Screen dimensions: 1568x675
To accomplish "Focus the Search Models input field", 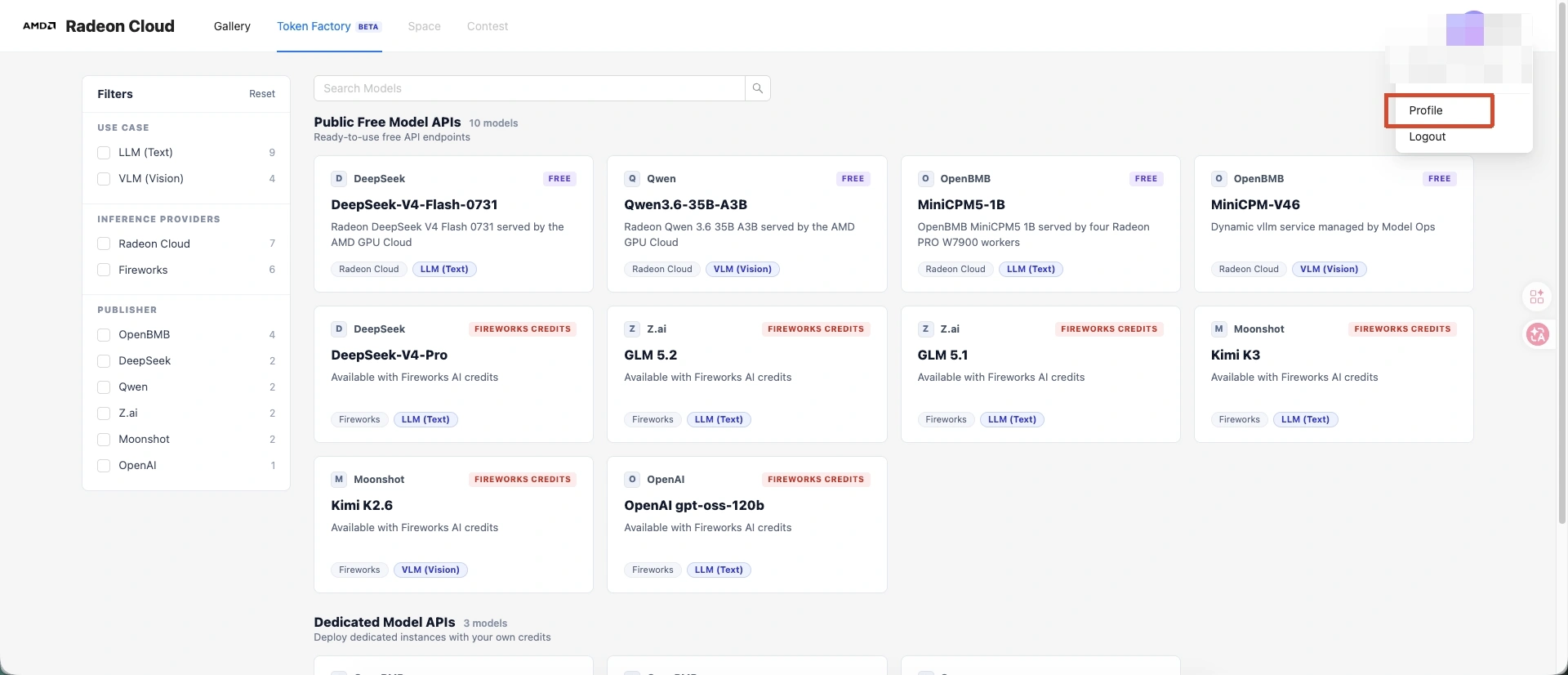I will tap(530, 88).
